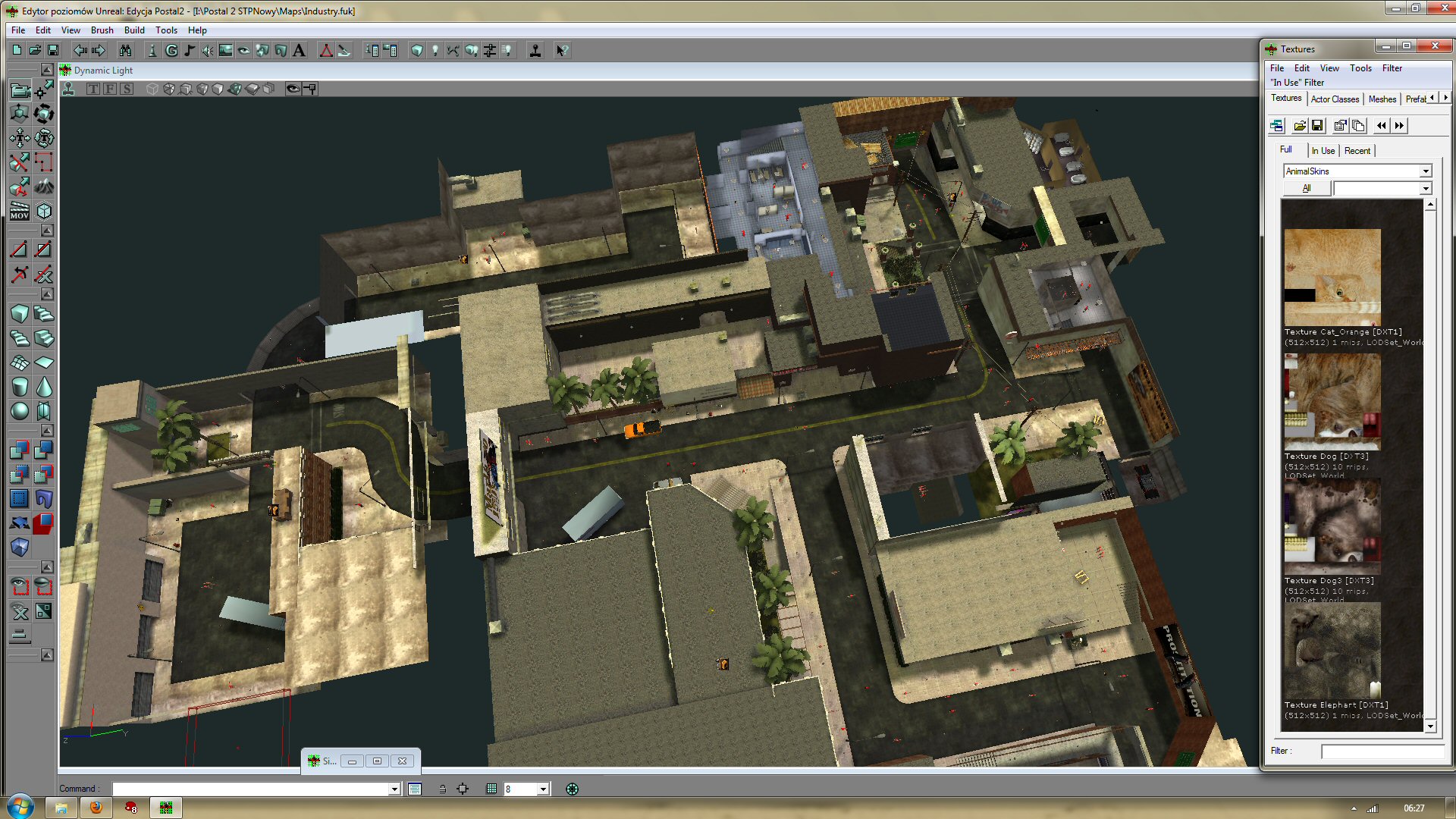Open Search for Actors binoculars icon

point(125,50)
